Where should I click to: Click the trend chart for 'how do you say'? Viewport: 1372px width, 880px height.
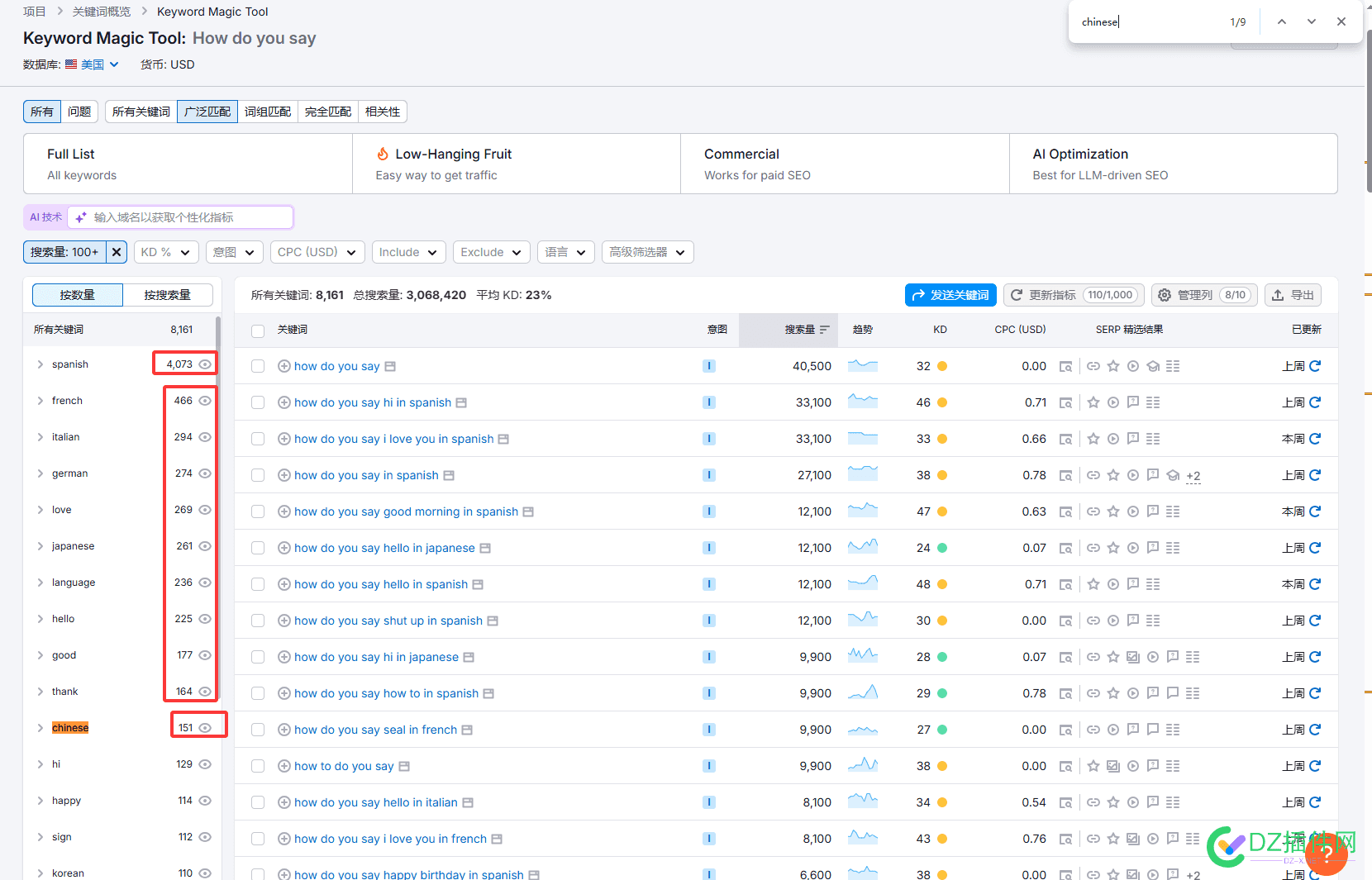tap(863, 365)
